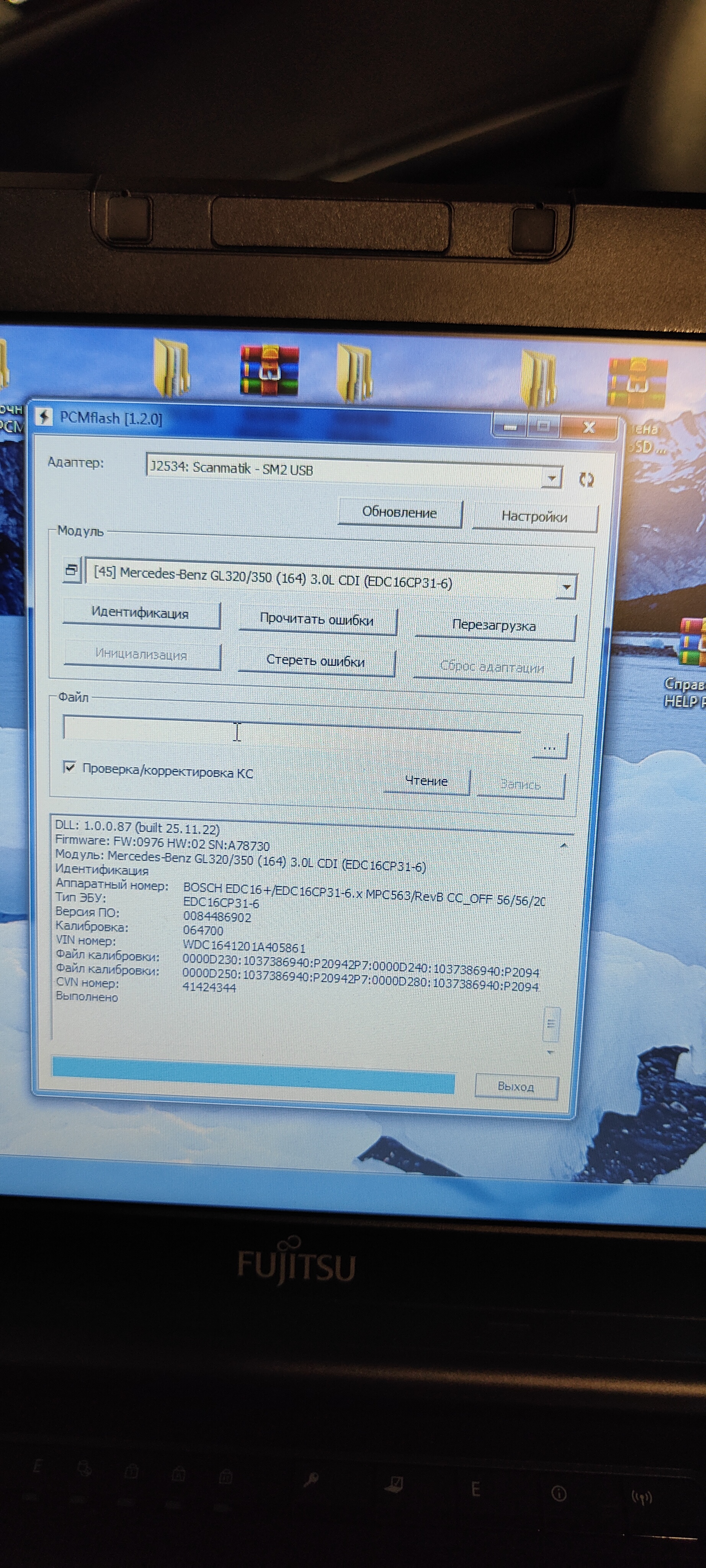Click the PCMflash lightning title bar icon
The image size is (706, 1568).
coord(44,417)
